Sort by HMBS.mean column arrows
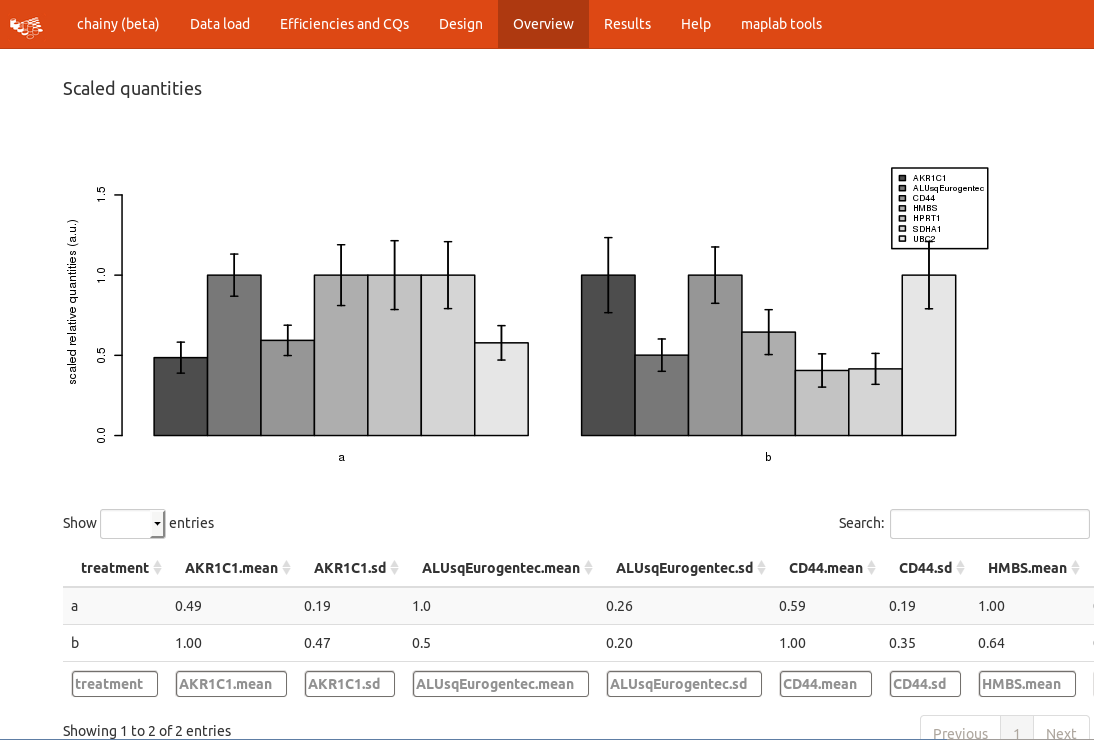This screenshot has height=740, width=1094. pyautogui.click(x=1076, y=568)
